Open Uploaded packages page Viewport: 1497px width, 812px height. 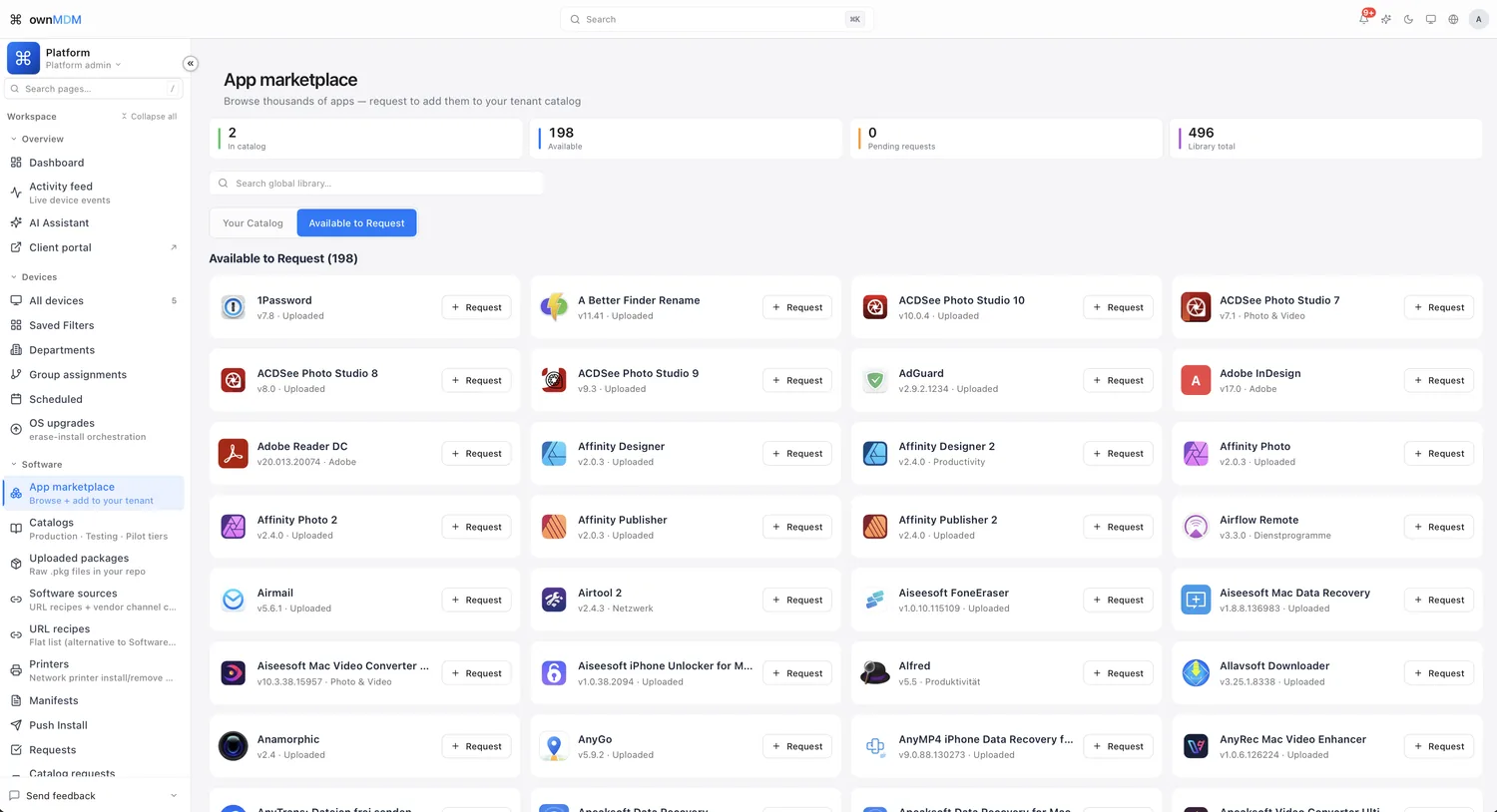click(94, 565)
